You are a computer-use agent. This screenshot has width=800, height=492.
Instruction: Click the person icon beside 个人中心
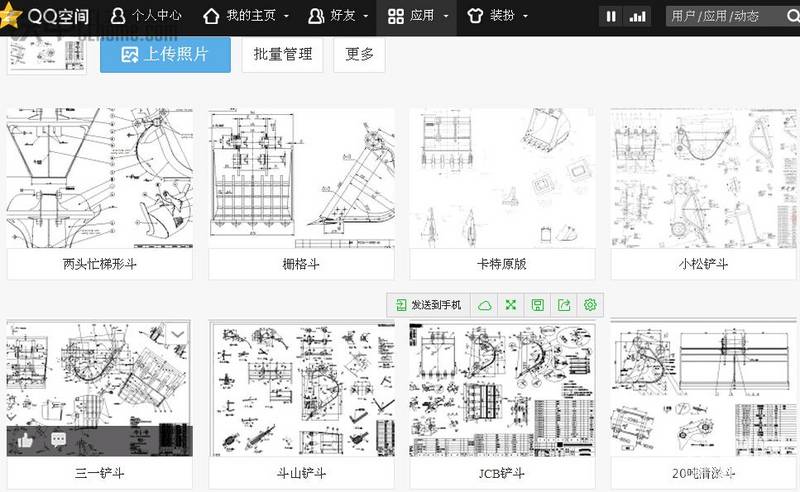118,16
